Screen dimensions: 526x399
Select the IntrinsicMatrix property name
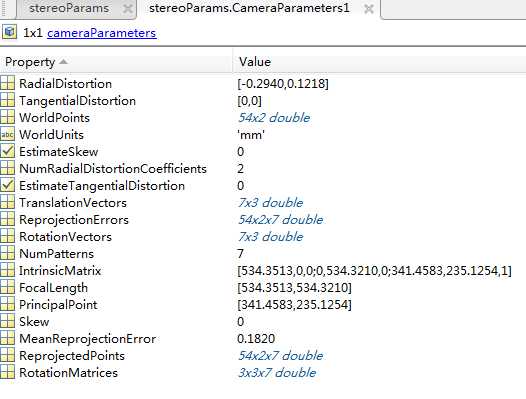click(x=60, y=270)
